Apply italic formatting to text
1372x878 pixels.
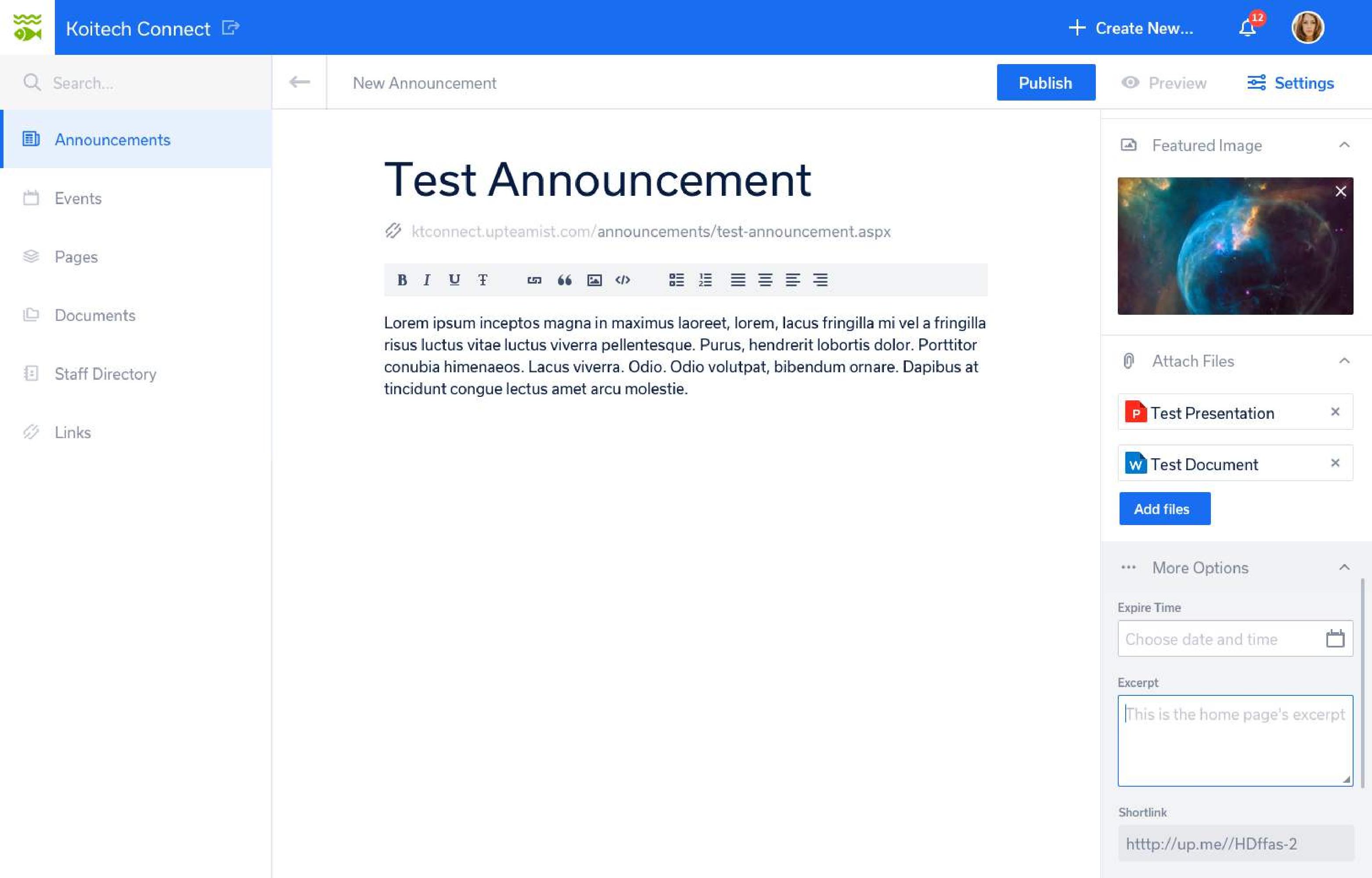426,280
